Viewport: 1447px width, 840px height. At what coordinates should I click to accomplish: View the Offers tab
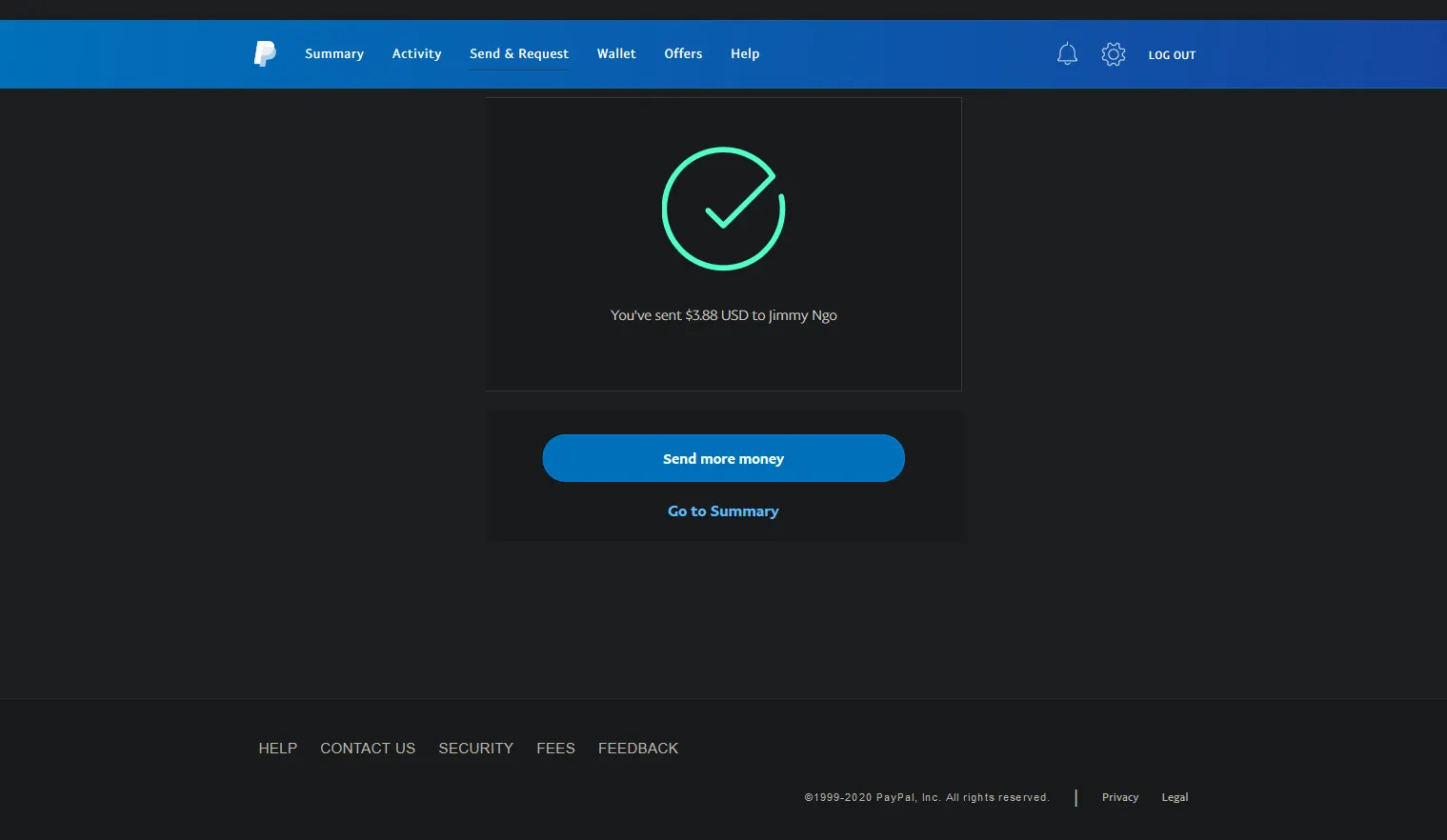pos(683,54)
